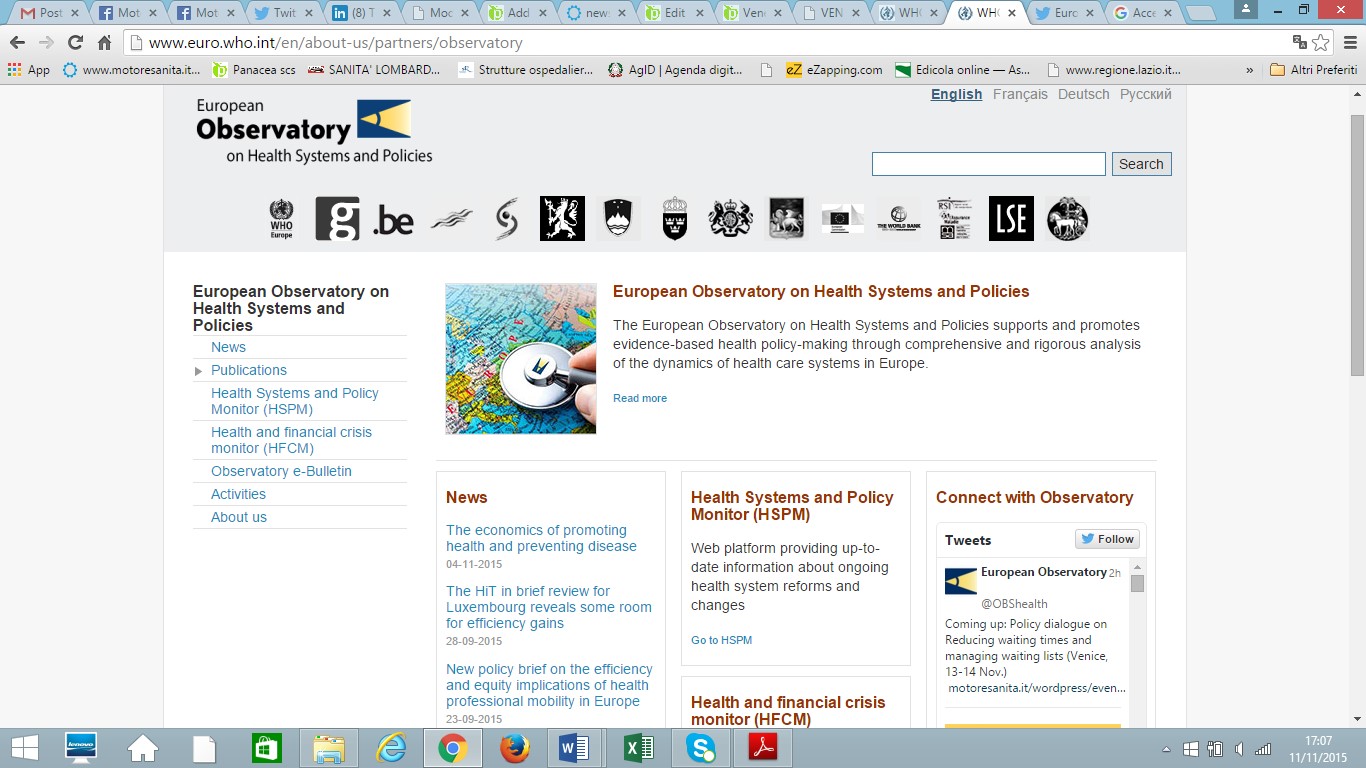Switch to the Gmail tab
Viewport: 1366px width, 768px height.
(50, 13)
